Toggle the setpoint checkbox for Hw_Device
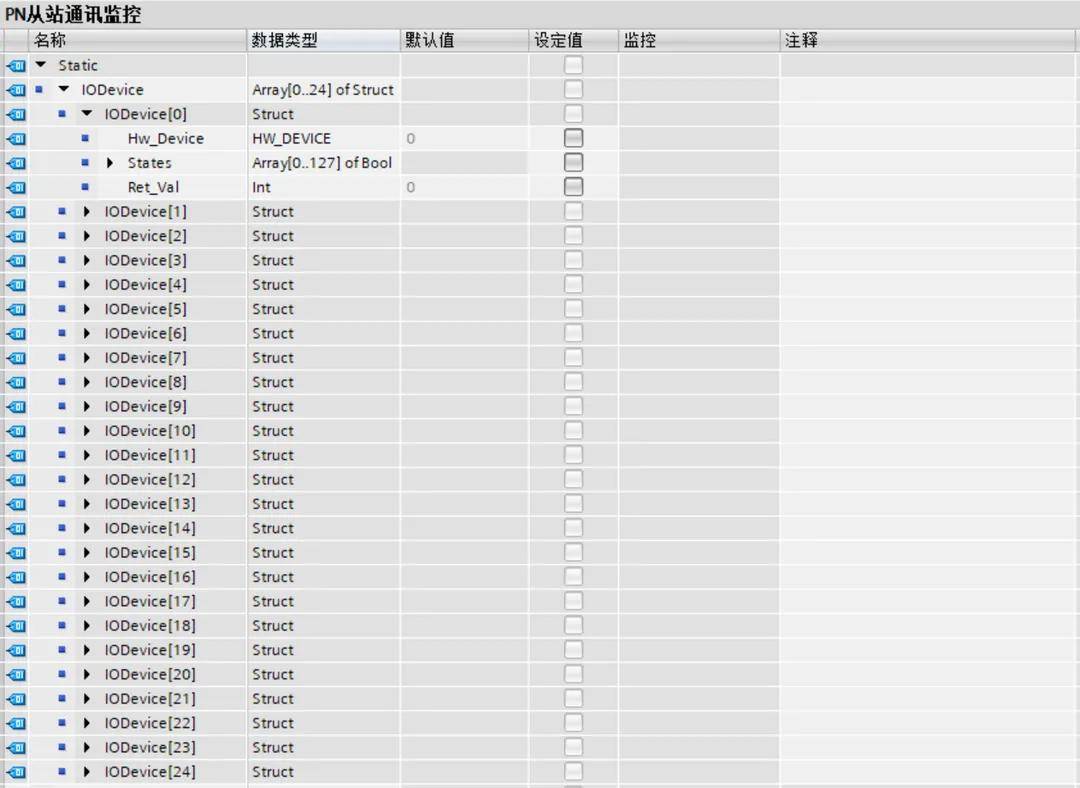This screenshot has width=1080, height=788. click(x=573, y=138)
